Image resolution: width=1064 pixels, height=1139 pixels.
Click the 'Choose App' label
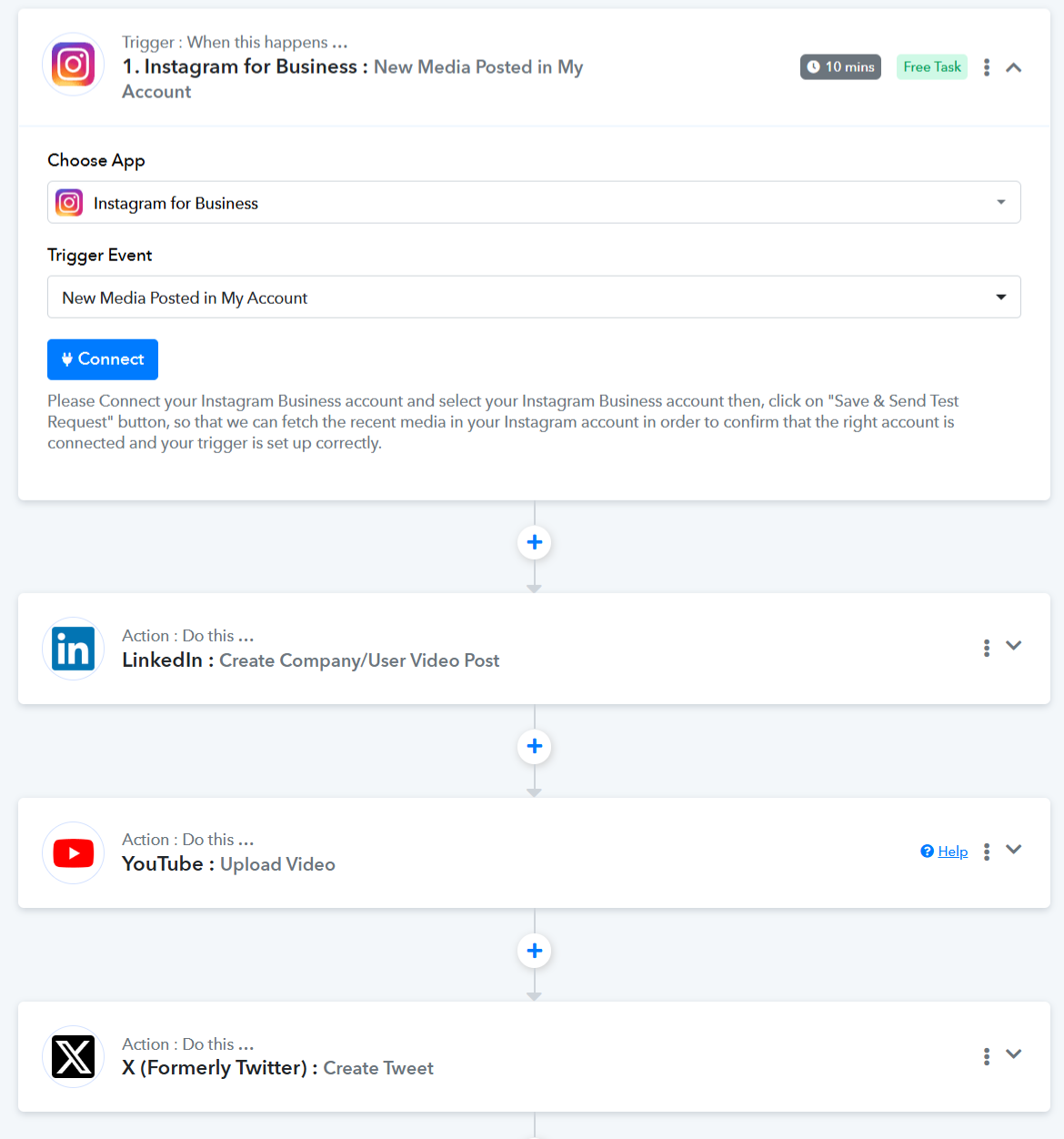[96, 160]
